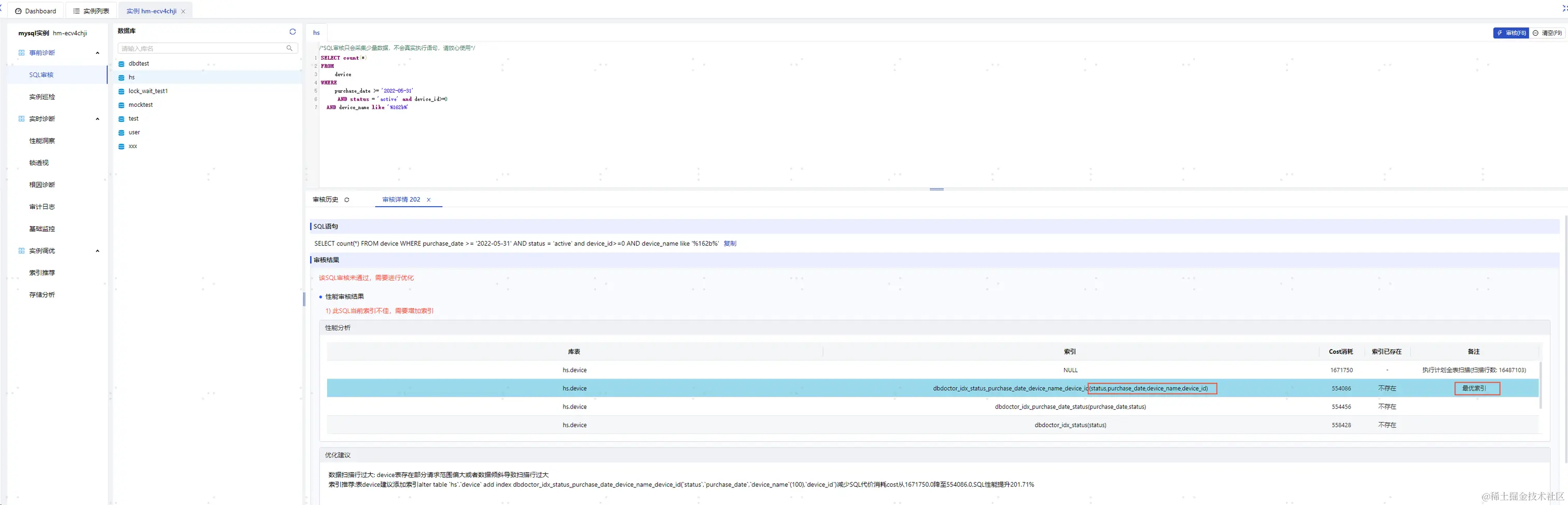Click the 库表 column header
1568x505 pixels.
[574, 352]
